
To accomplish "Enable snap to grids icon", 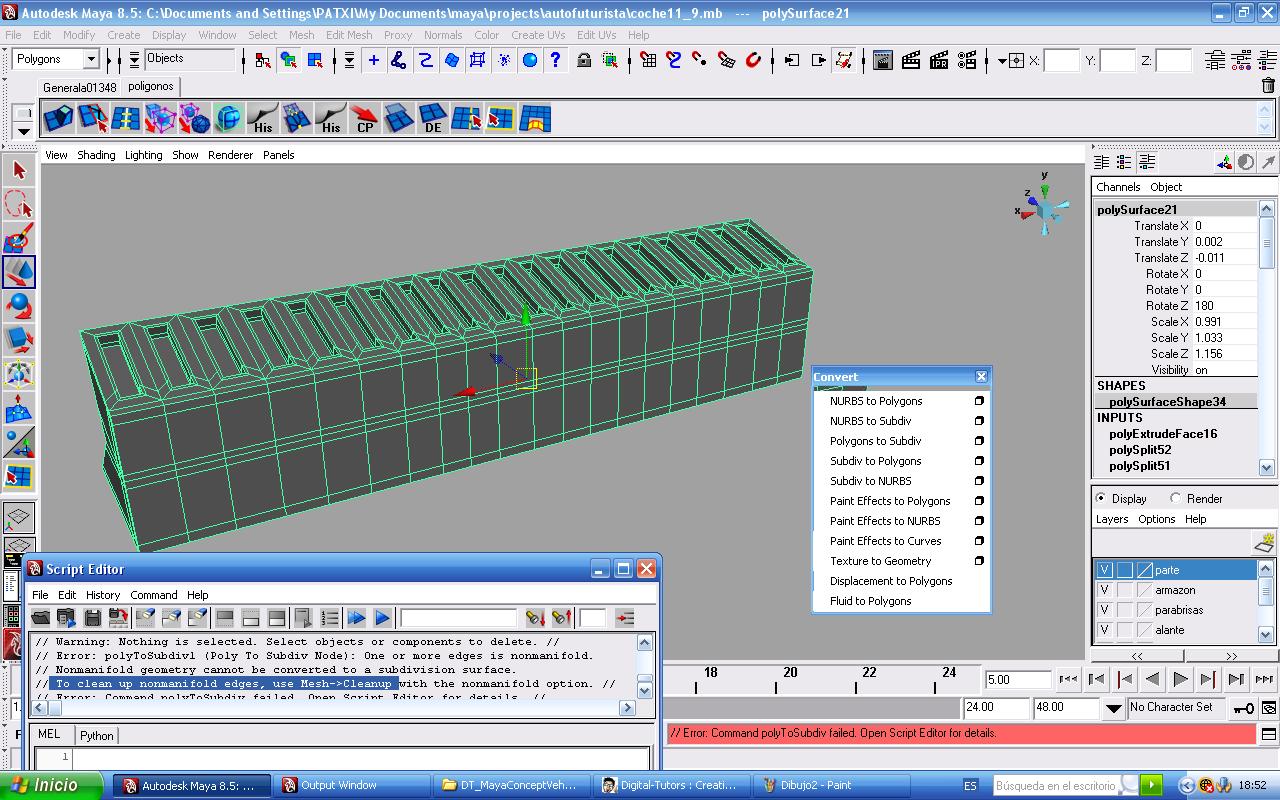I will (648, 60).
